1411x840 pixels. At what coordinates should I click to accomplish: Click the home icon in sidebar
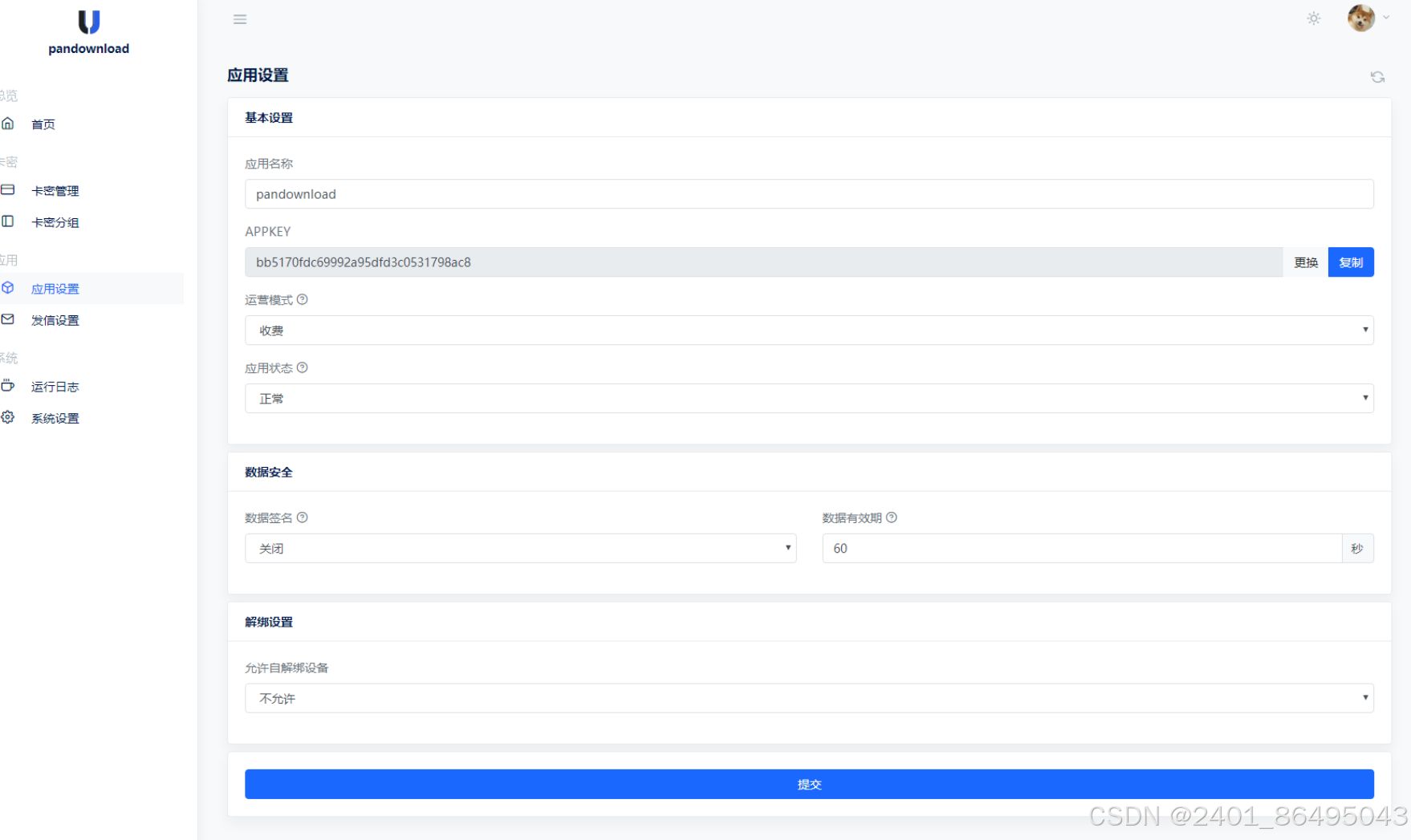[8, 124]
